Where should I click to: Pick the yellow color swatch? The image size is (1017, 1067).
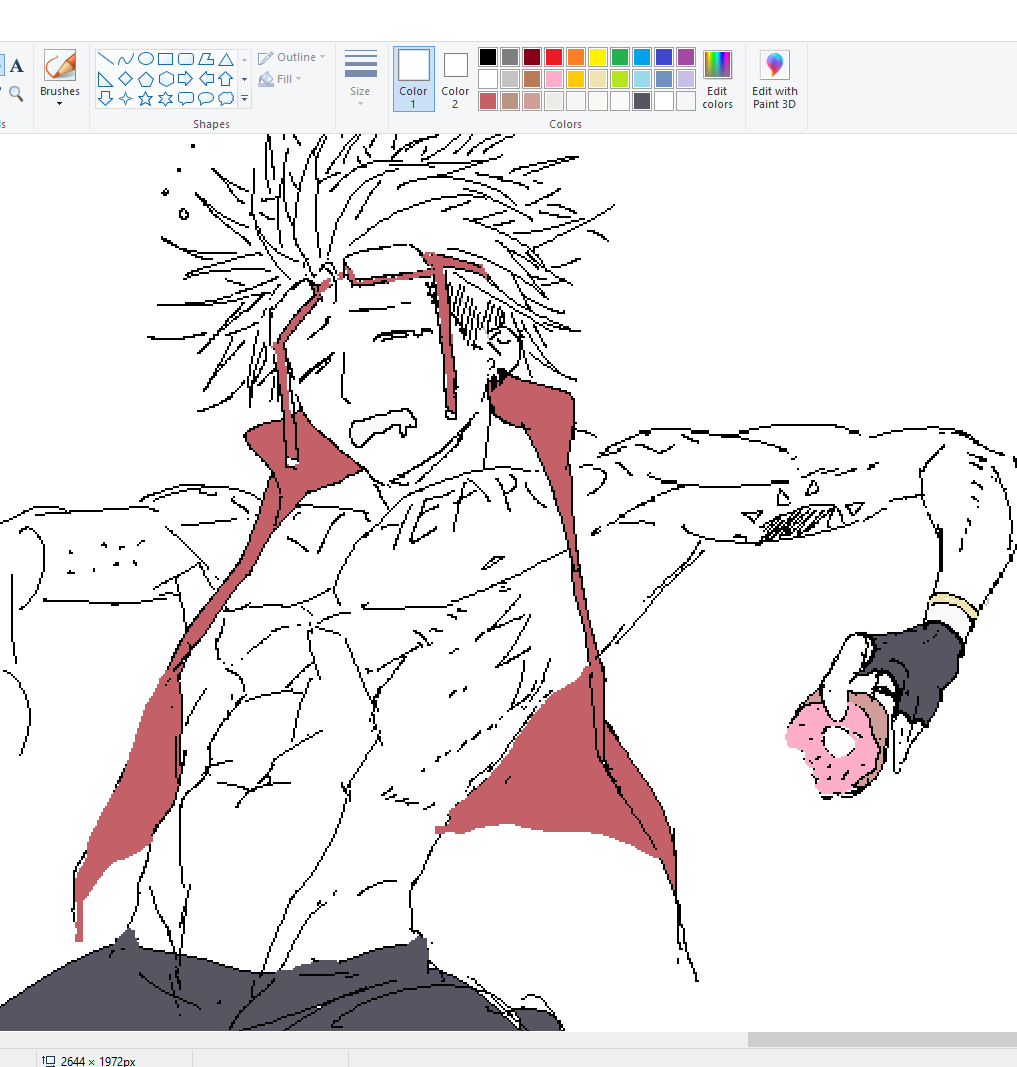pyautogui.click(x=598, y=57)
